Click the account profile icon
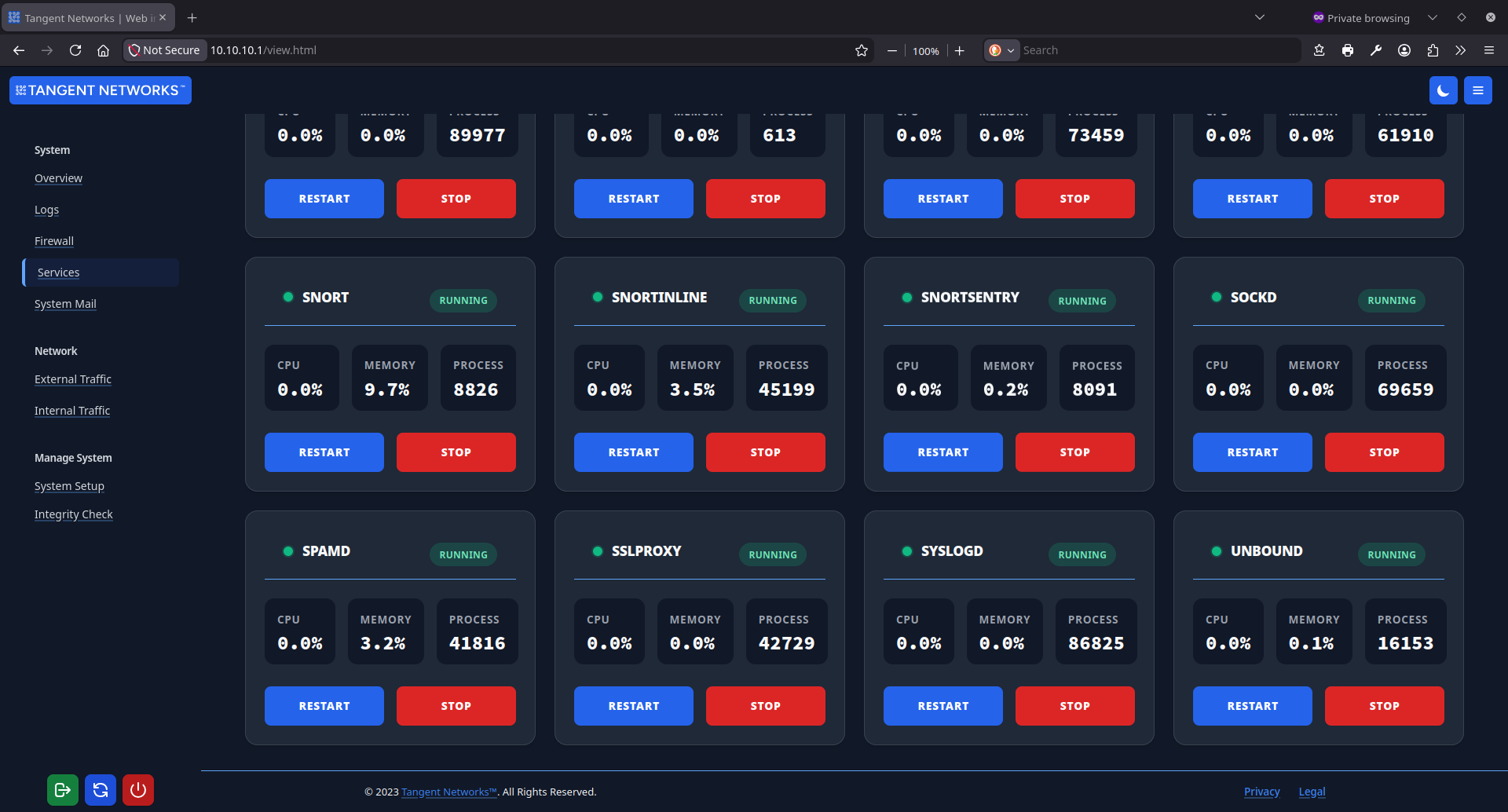The image size is (1508, 812). (x=1404, y=49)
